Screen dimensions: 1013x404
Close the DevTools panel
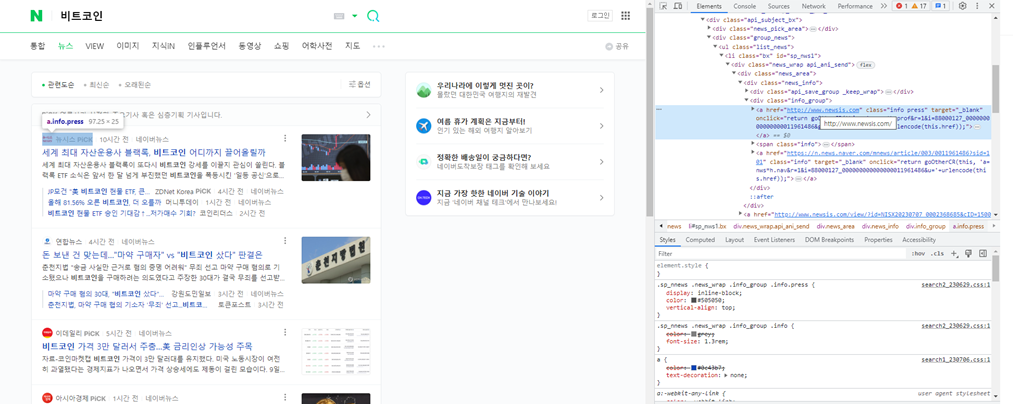point(992,6)
